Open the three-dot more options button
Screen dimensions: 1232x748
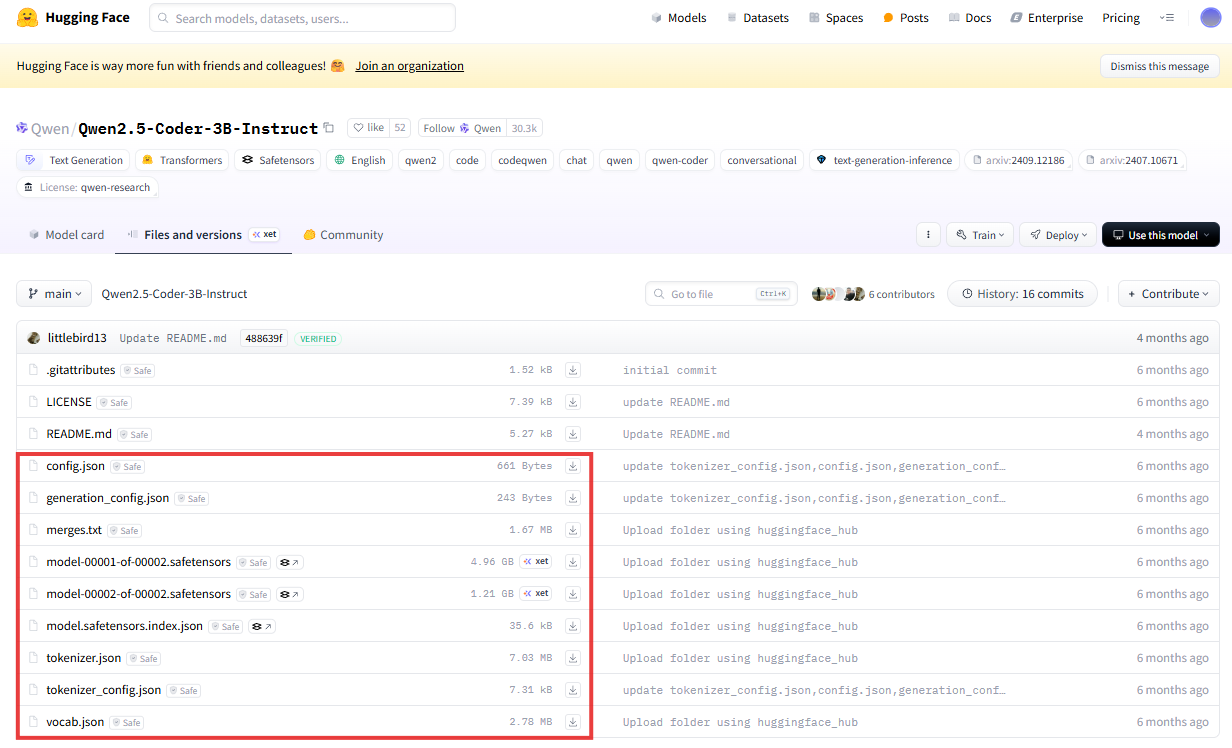928,235
